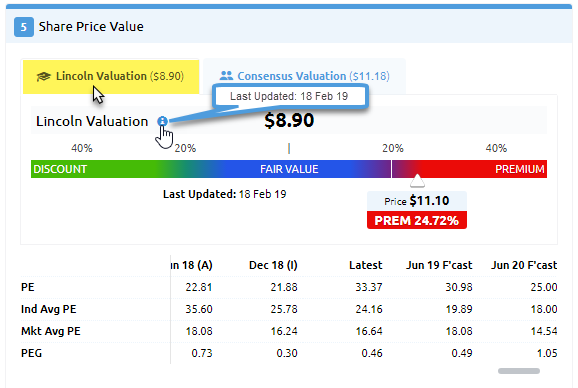Click the red PREMIUM zone of the bar
The image size is (578, 388).
tap(479, 169)
